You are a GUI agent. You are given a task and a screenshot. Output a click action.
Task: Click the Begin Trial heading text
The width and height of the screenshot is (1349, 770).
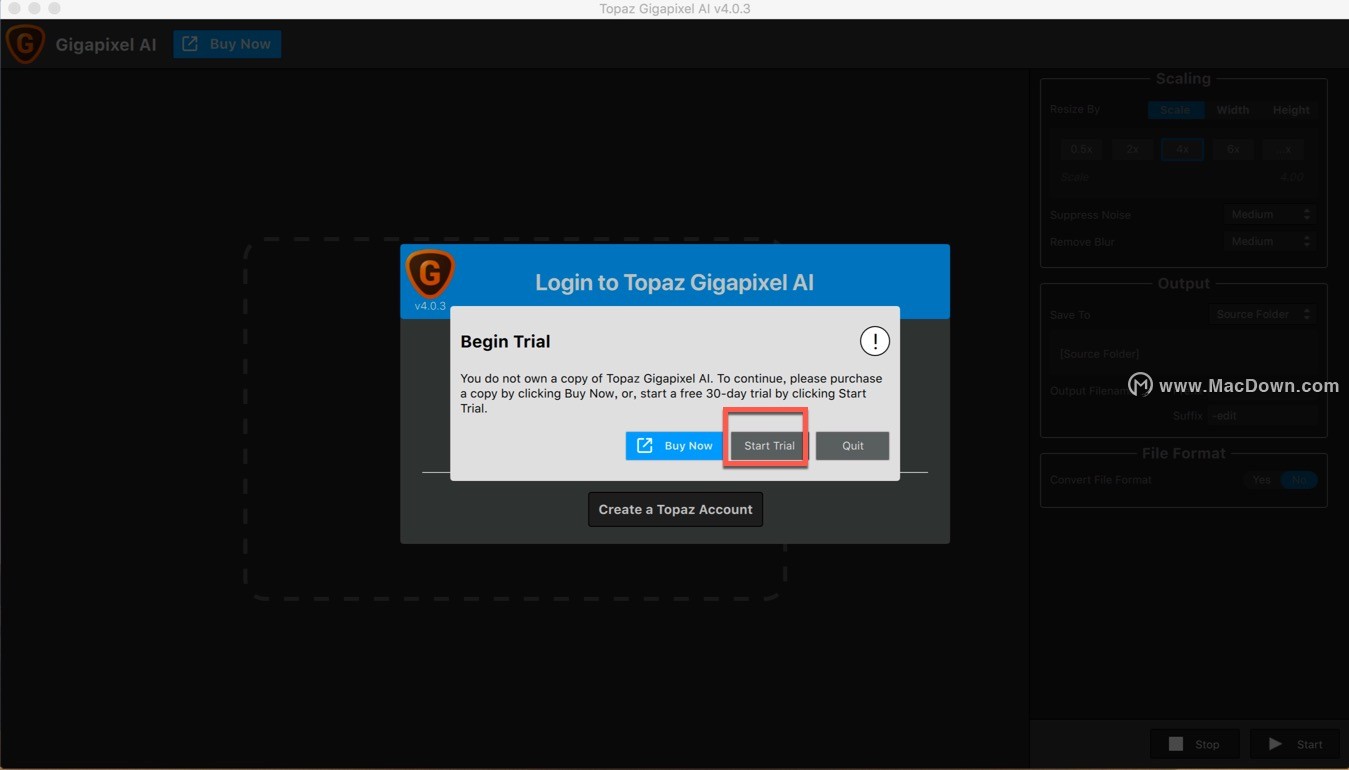(505, 341)
